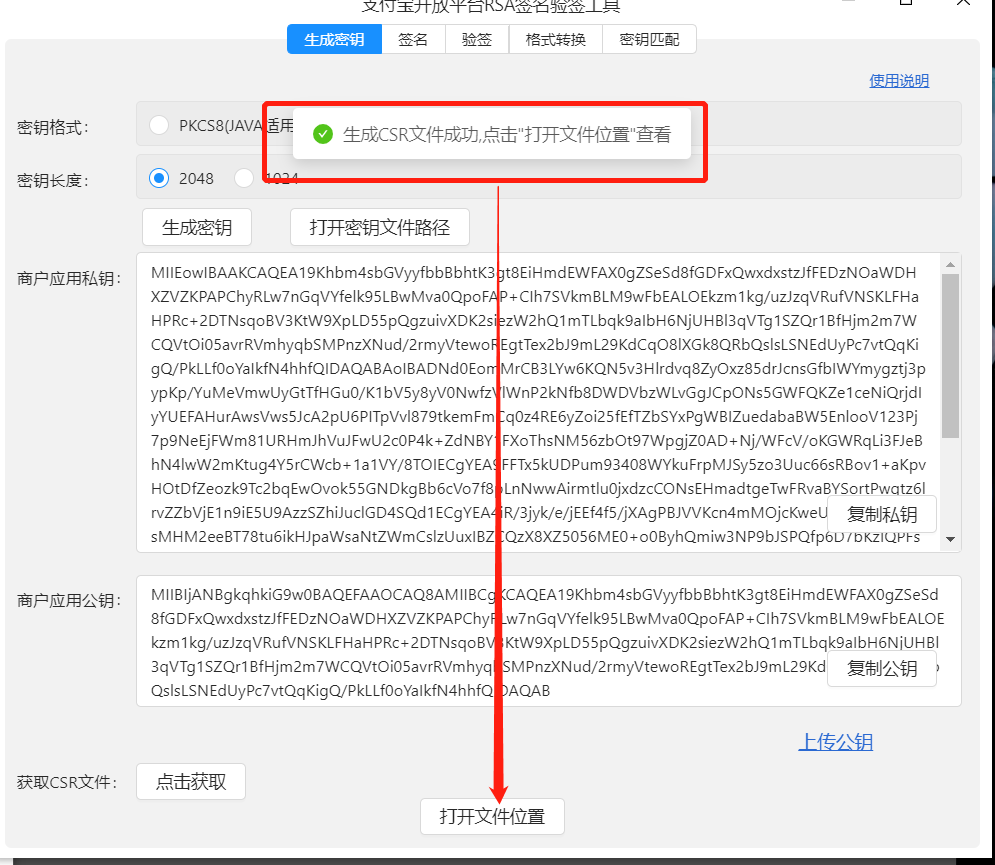Click the 打开密钥文件路径 button
This screenshot has height=865, width=995.
tap(379, 227)
